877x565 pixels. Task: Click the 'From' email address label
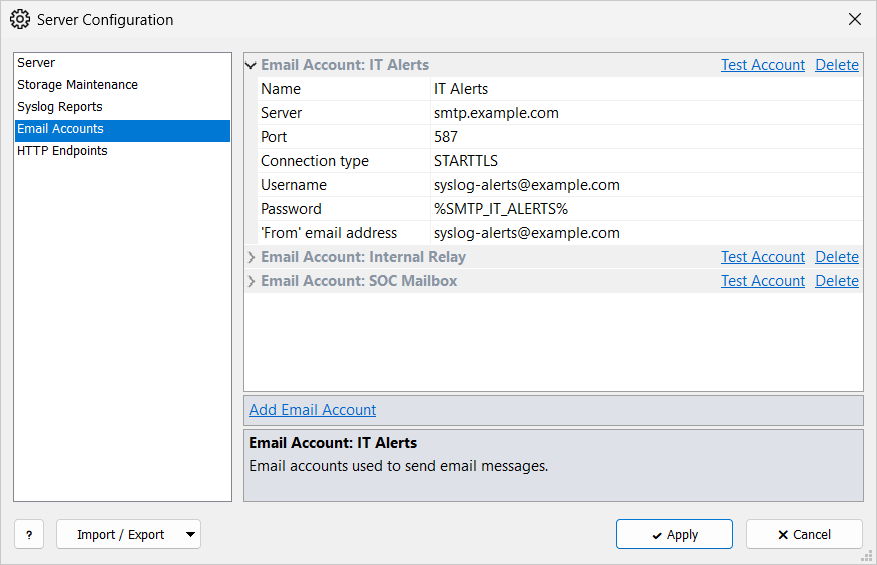pyautogui.click(x=329, y=233)
